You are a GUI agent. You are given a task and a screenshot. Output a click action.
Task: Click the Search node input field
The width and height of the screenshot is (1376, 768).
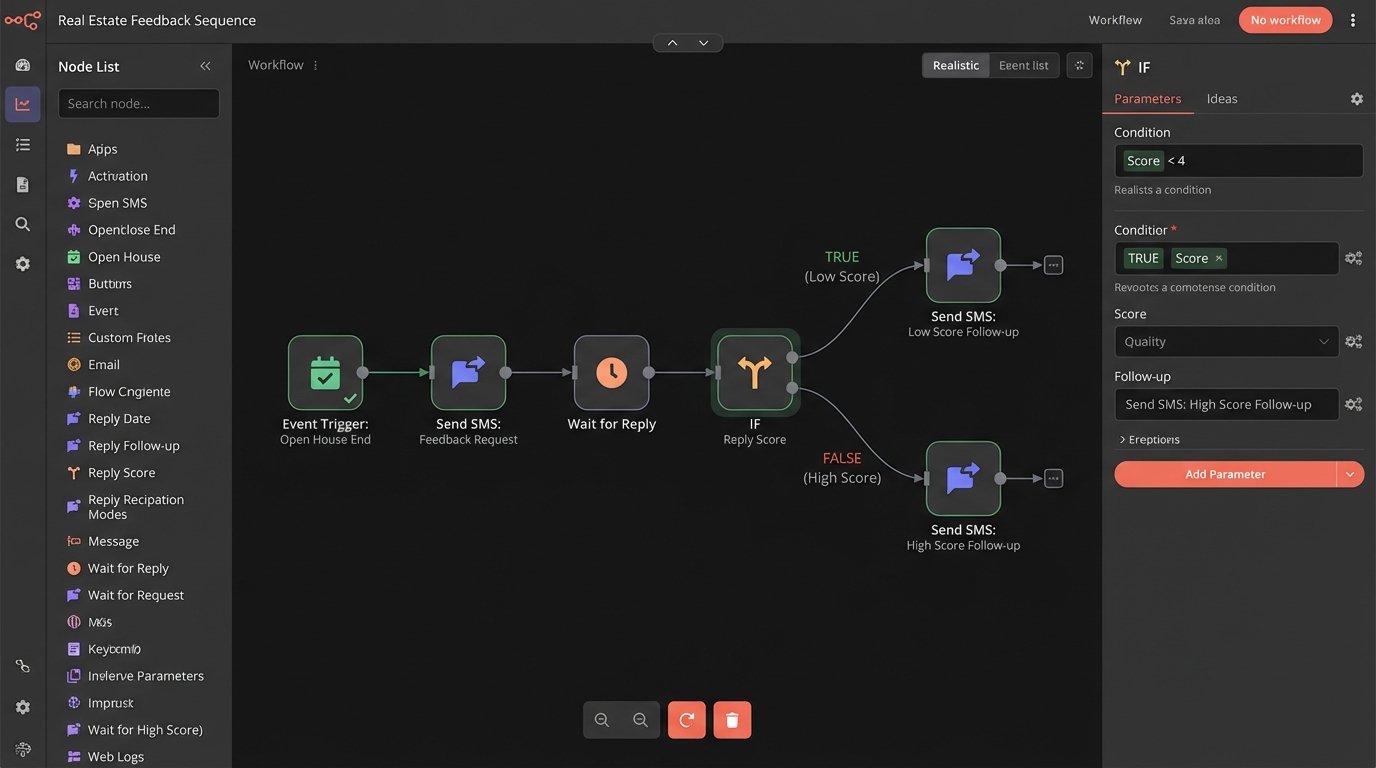(x=139, y=104)
